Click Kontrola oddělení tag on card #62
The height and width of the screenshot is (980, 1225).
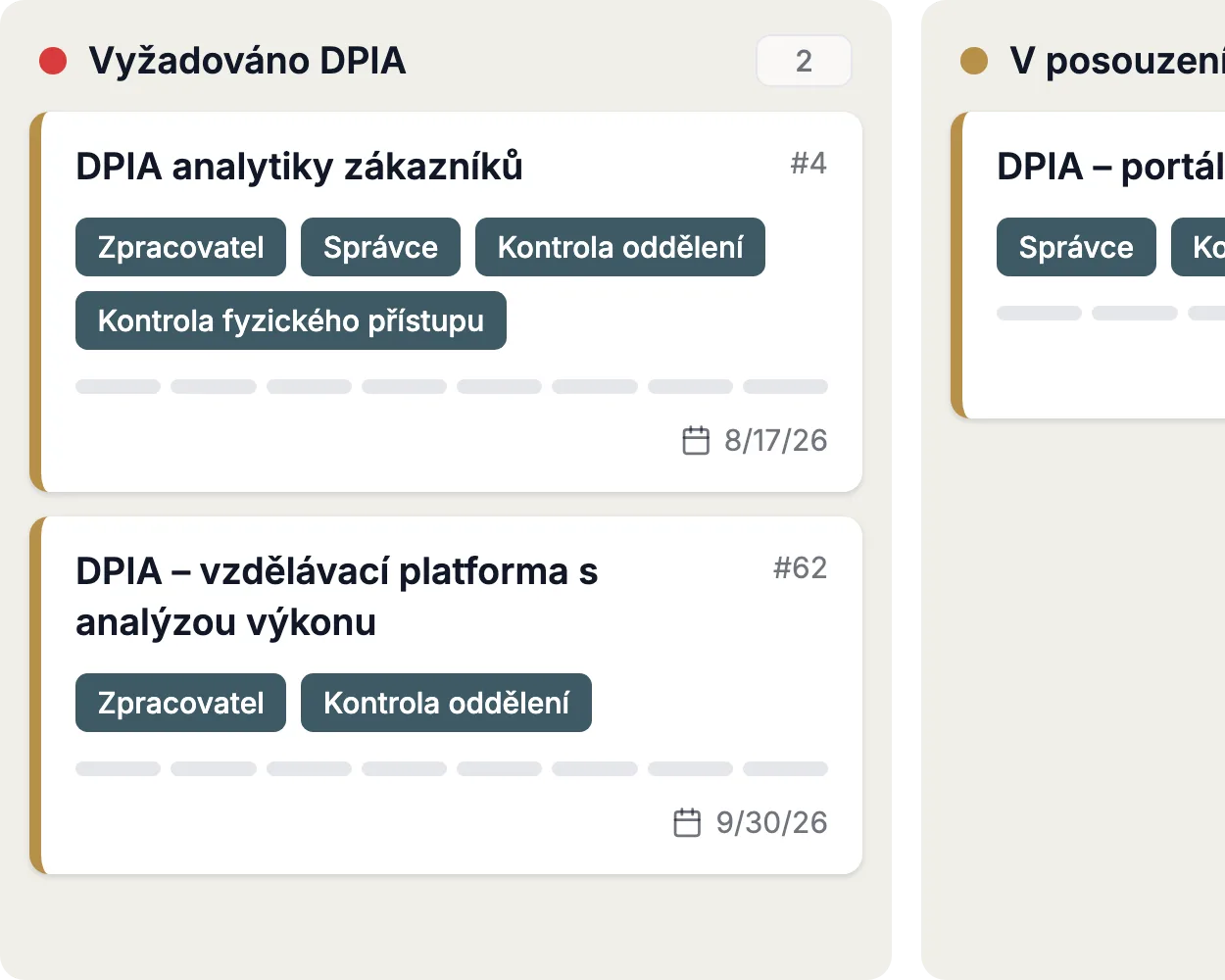(446, 703)
